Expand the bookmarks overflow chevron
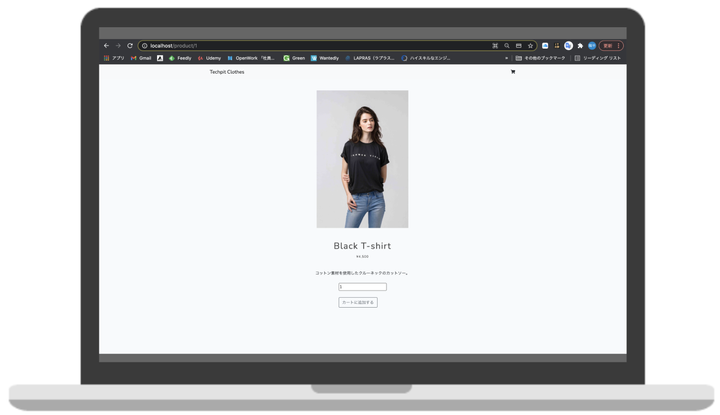The image size is (720, 415). coord(506,58)
